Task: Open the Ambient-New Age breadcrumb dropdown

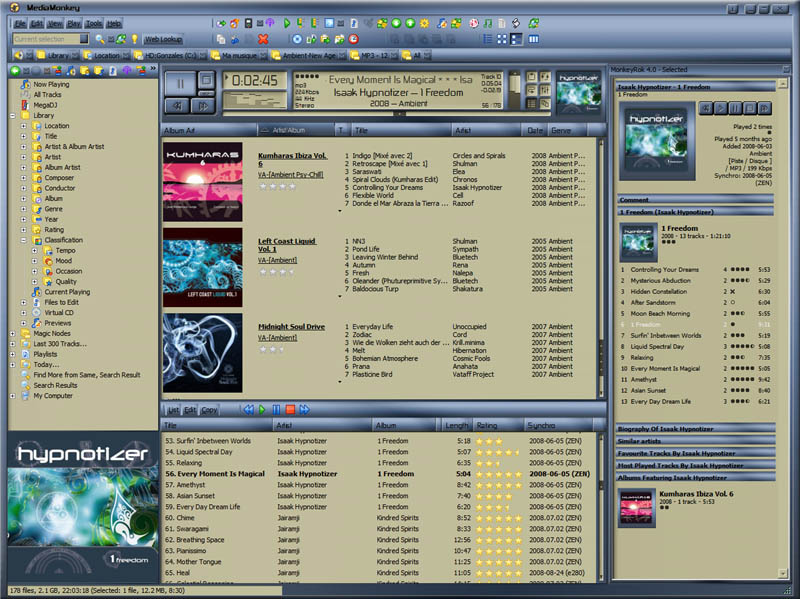Action: [342, 55]
